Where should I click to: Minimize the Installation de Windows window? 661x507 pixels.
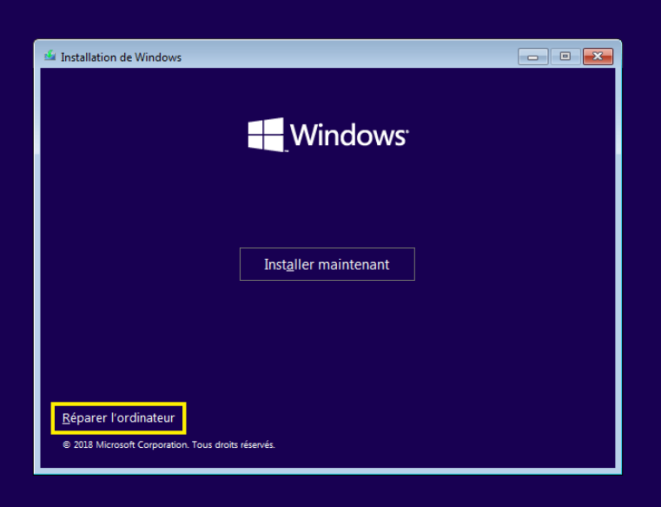tap(533, 56)
